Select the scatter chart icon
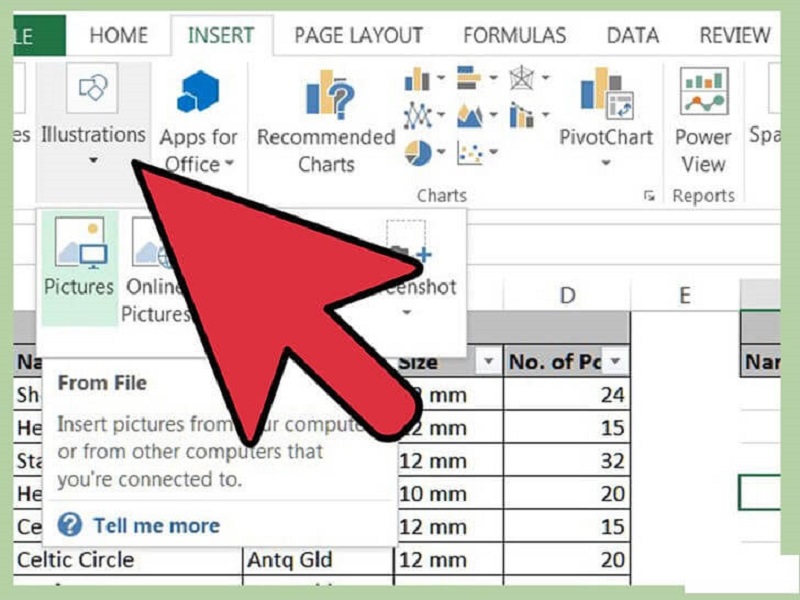 pos(470,153)
